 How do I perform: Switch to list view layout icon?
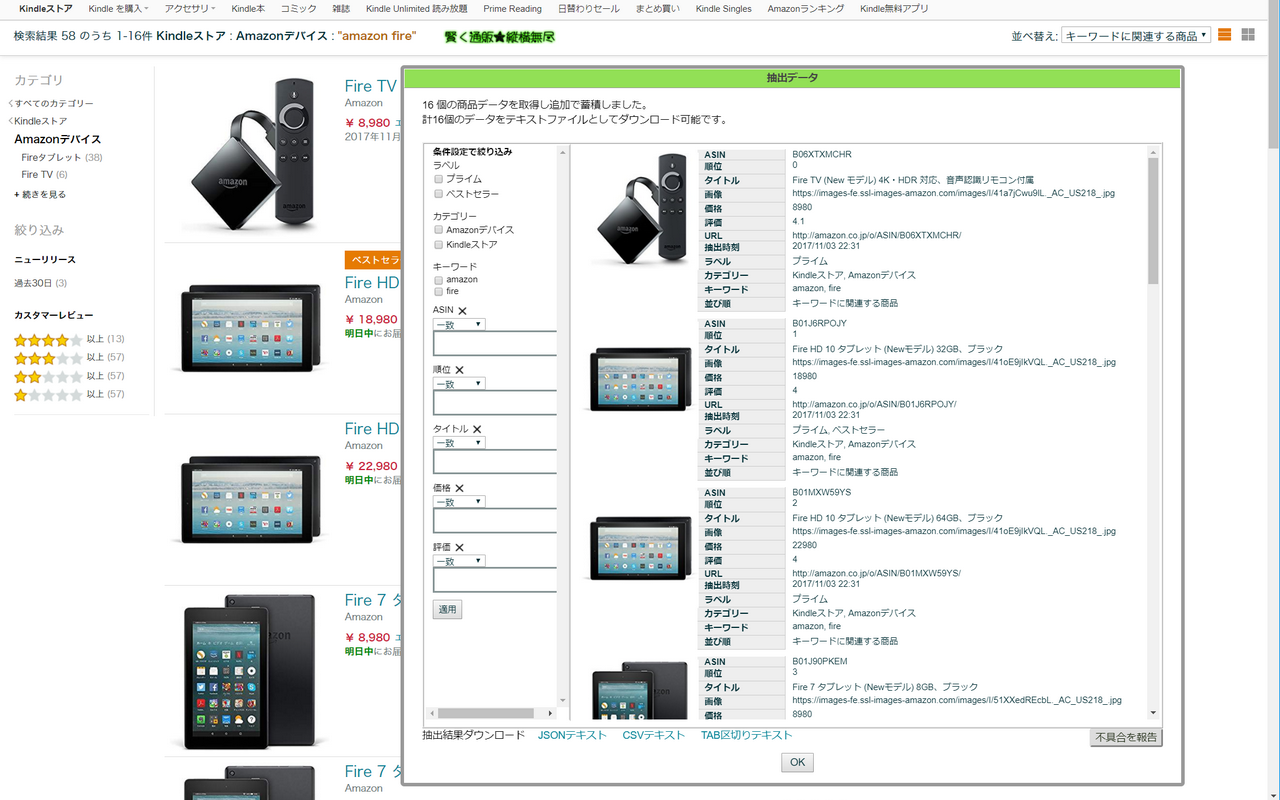(1224, 35)
